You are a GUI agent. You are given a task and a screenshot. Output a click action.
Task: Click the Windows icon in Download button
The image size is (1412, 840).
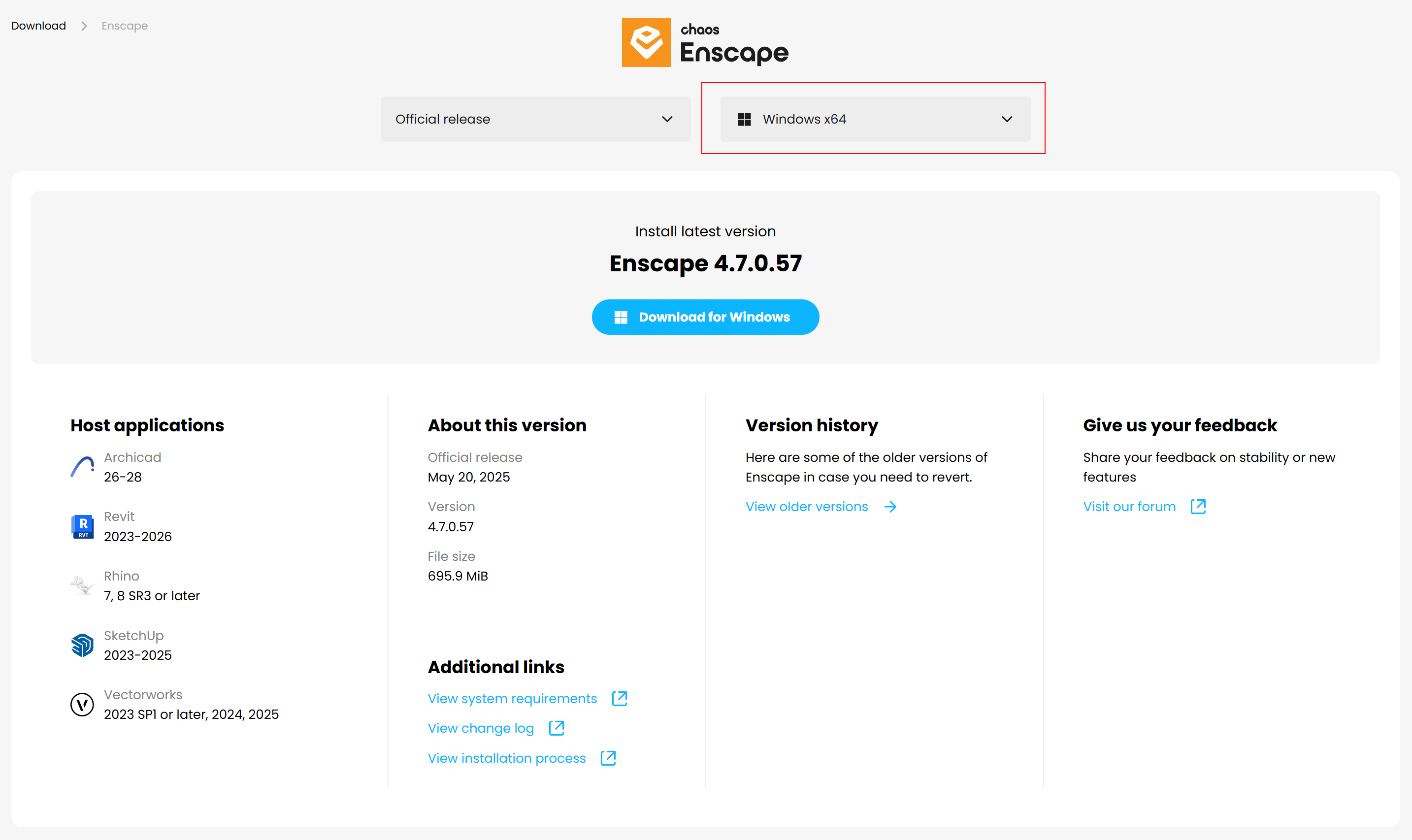point(621,318)
